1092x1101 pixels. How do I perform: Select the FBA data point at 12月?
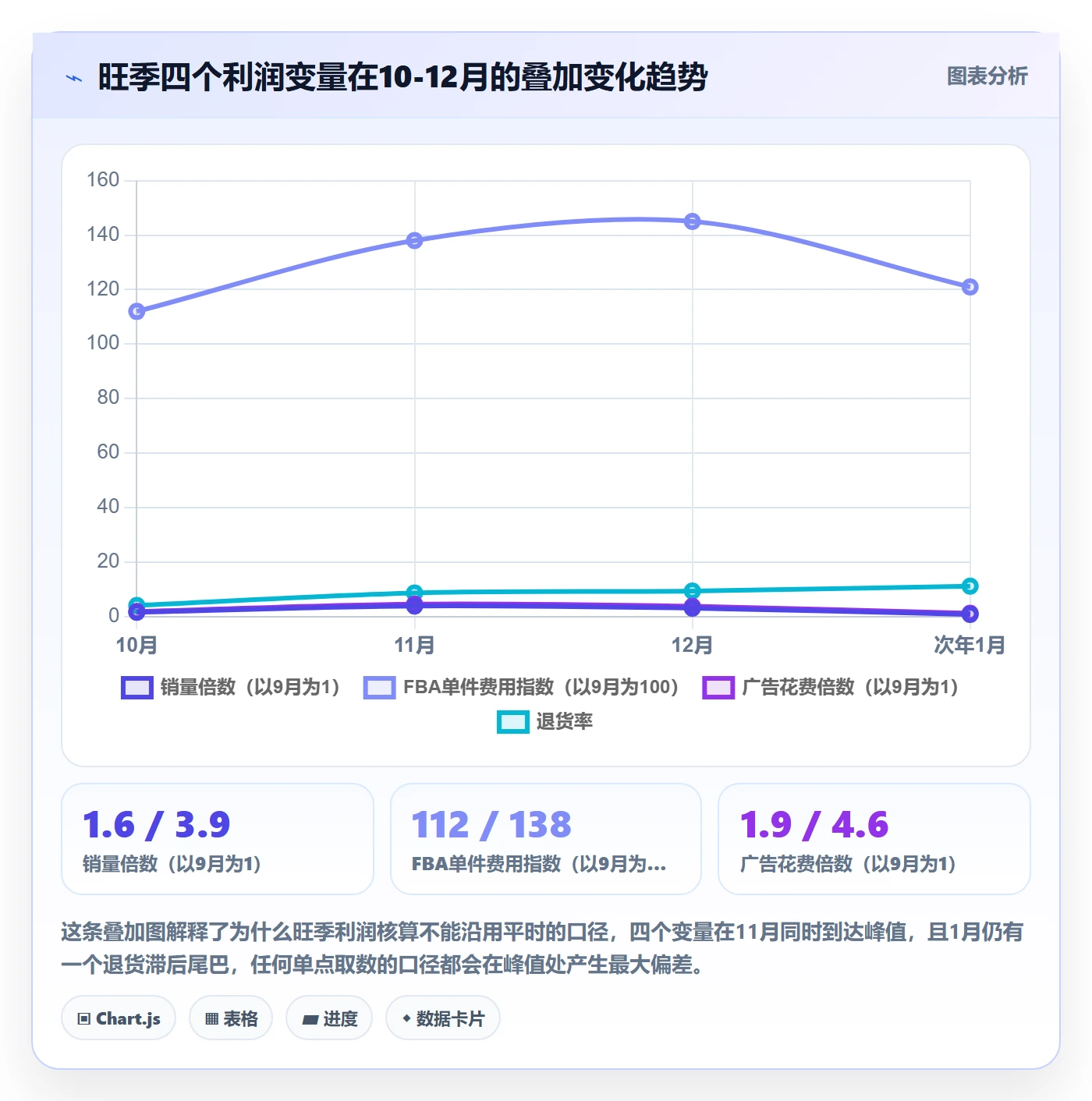coord(693,221)
